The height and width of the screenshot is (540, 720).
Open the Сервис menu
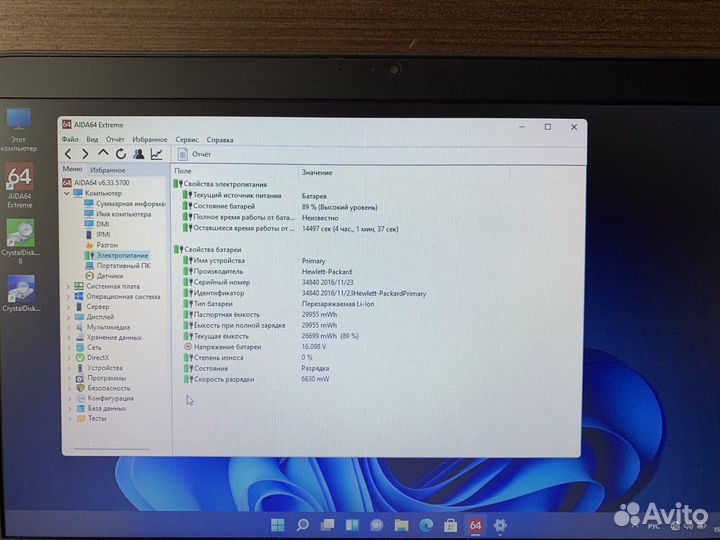pyautogui.click(x=187, y=140)
